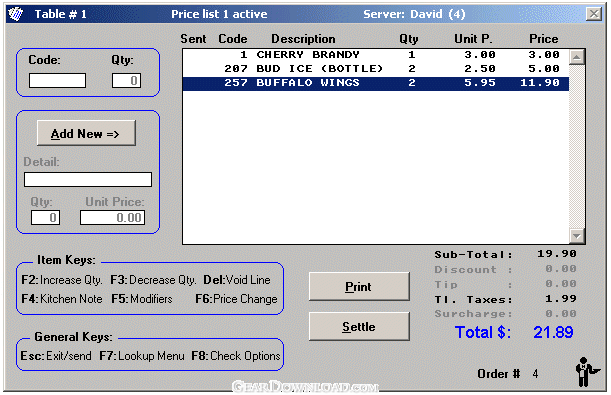Click the F6: Price Change label
This screenshot has width=611, height=395.
coord(236,299)
